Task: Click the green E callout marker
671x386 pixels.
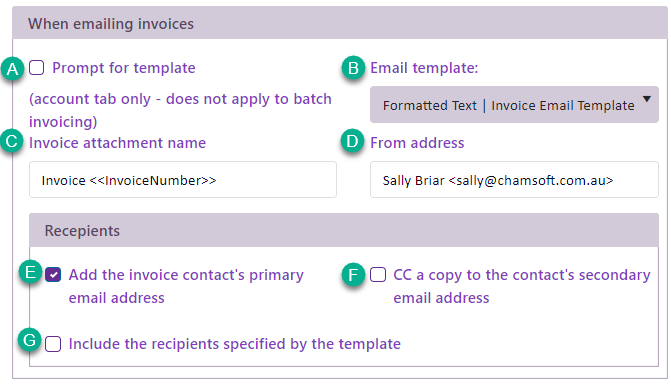Action: [30, 272]
